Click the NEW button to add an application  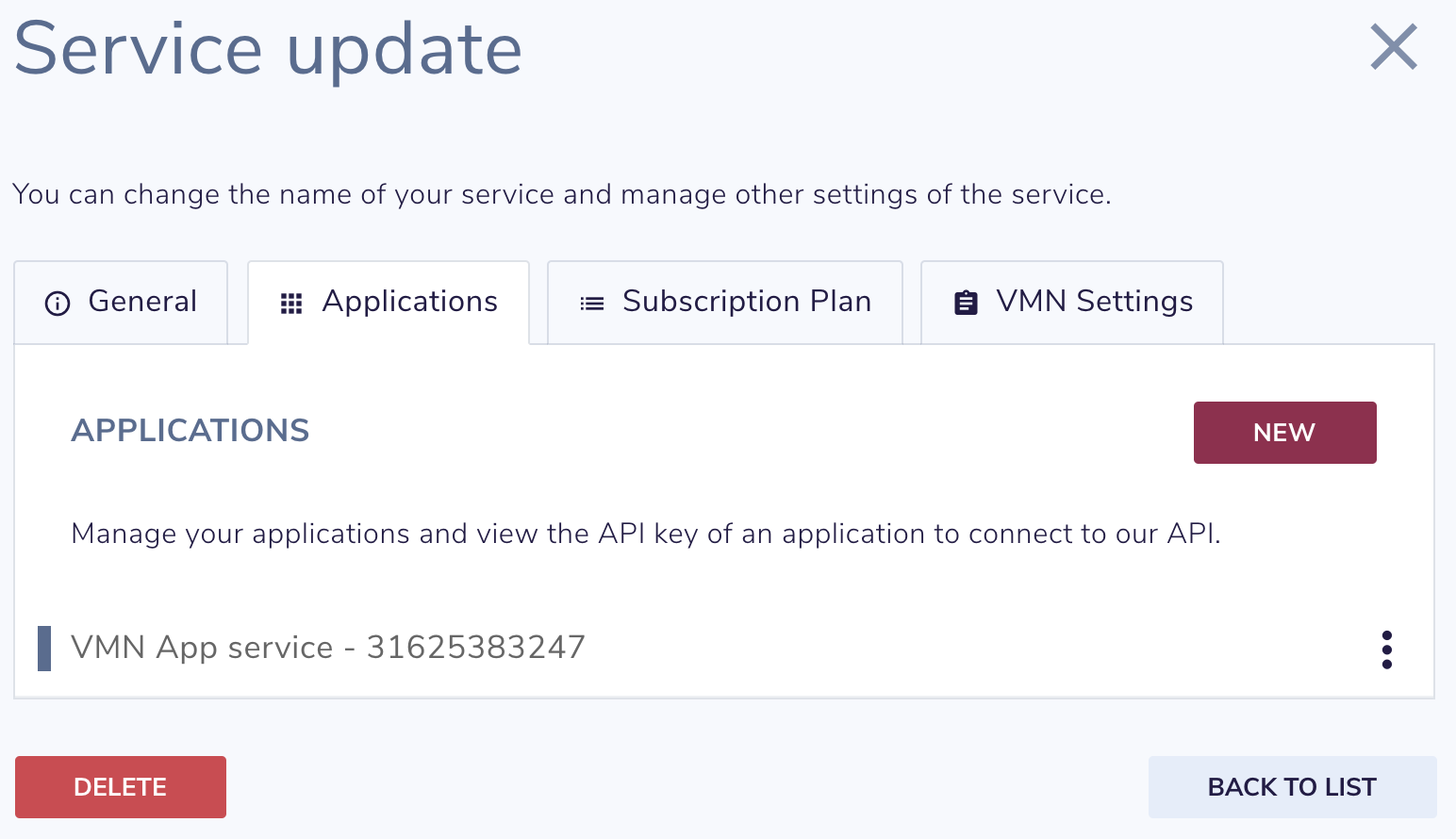coord(1284,433)
